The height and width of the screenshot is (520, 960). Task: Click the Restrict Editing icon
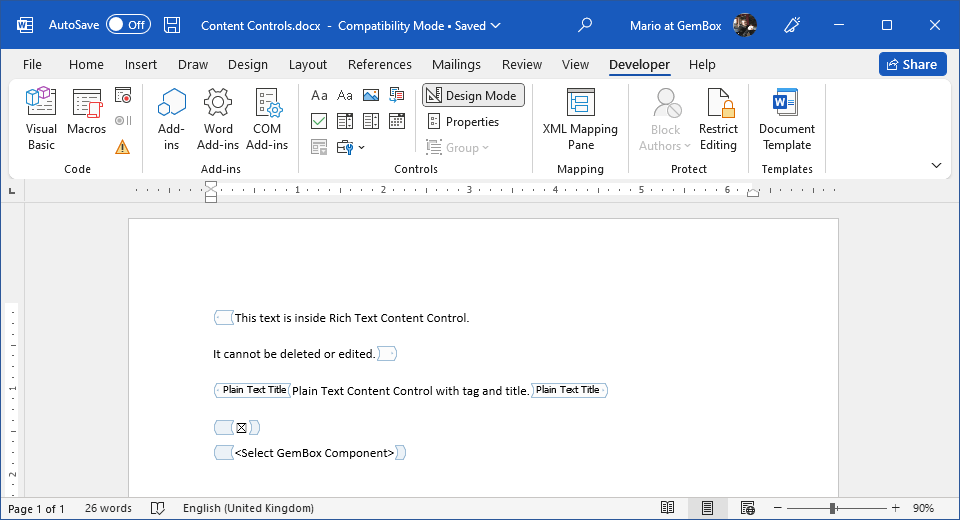point(718,119)
